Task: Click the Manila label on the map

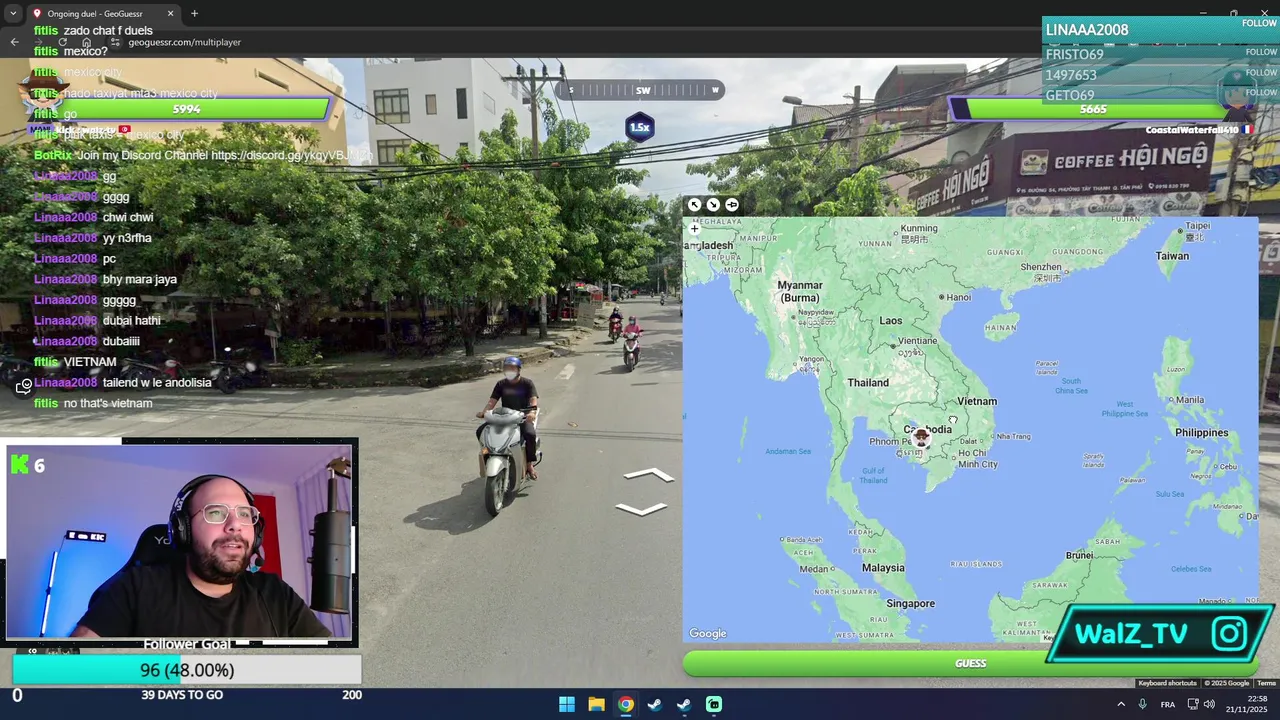Action: [x=1190, y=400]
